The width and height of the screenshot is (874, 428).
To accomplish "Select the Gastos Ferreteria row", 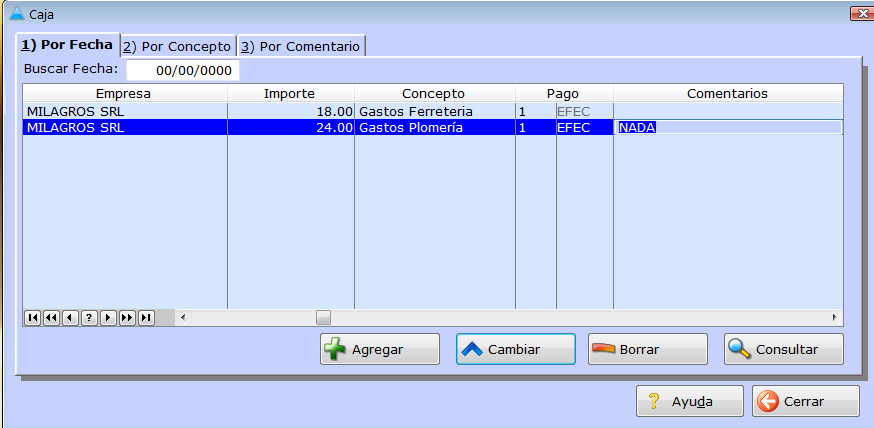I will click(x=415, y=111).
